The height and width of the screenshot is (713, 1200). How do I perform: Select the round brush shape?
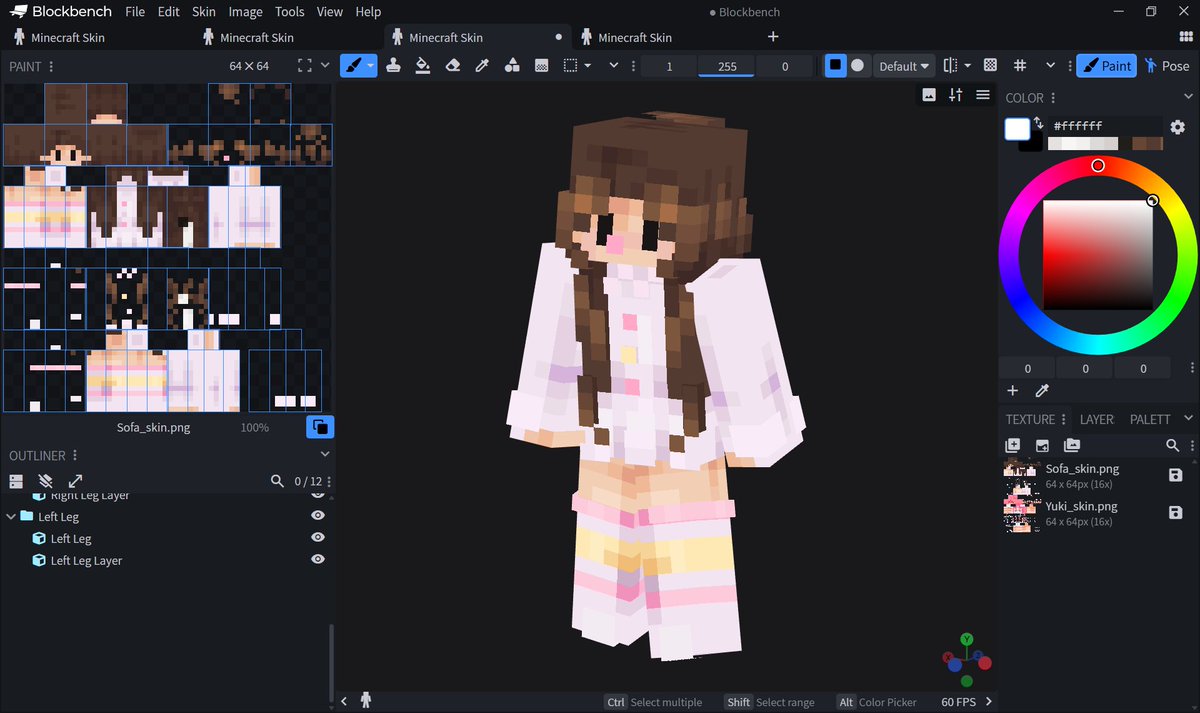click(x=857, y=66)
